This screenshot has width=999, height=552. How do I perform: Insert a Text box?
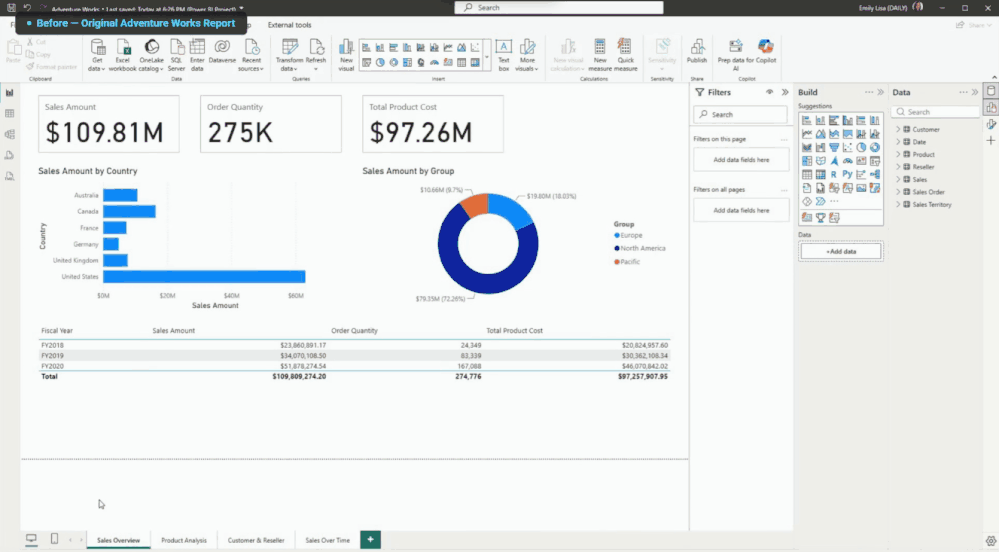(x=503, y=55)
